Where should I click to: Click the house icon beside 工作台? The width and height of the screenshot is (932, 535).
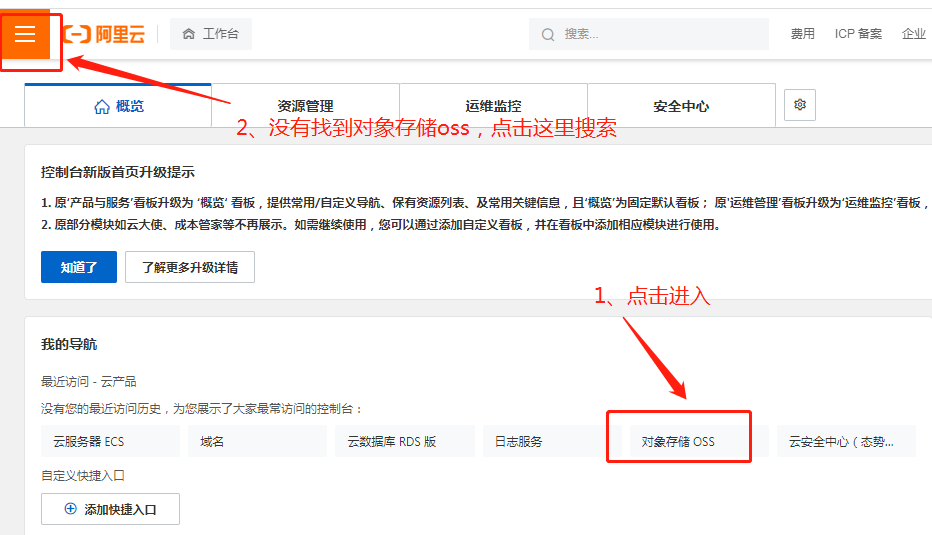pyautogui.click(x=188, y=34)
